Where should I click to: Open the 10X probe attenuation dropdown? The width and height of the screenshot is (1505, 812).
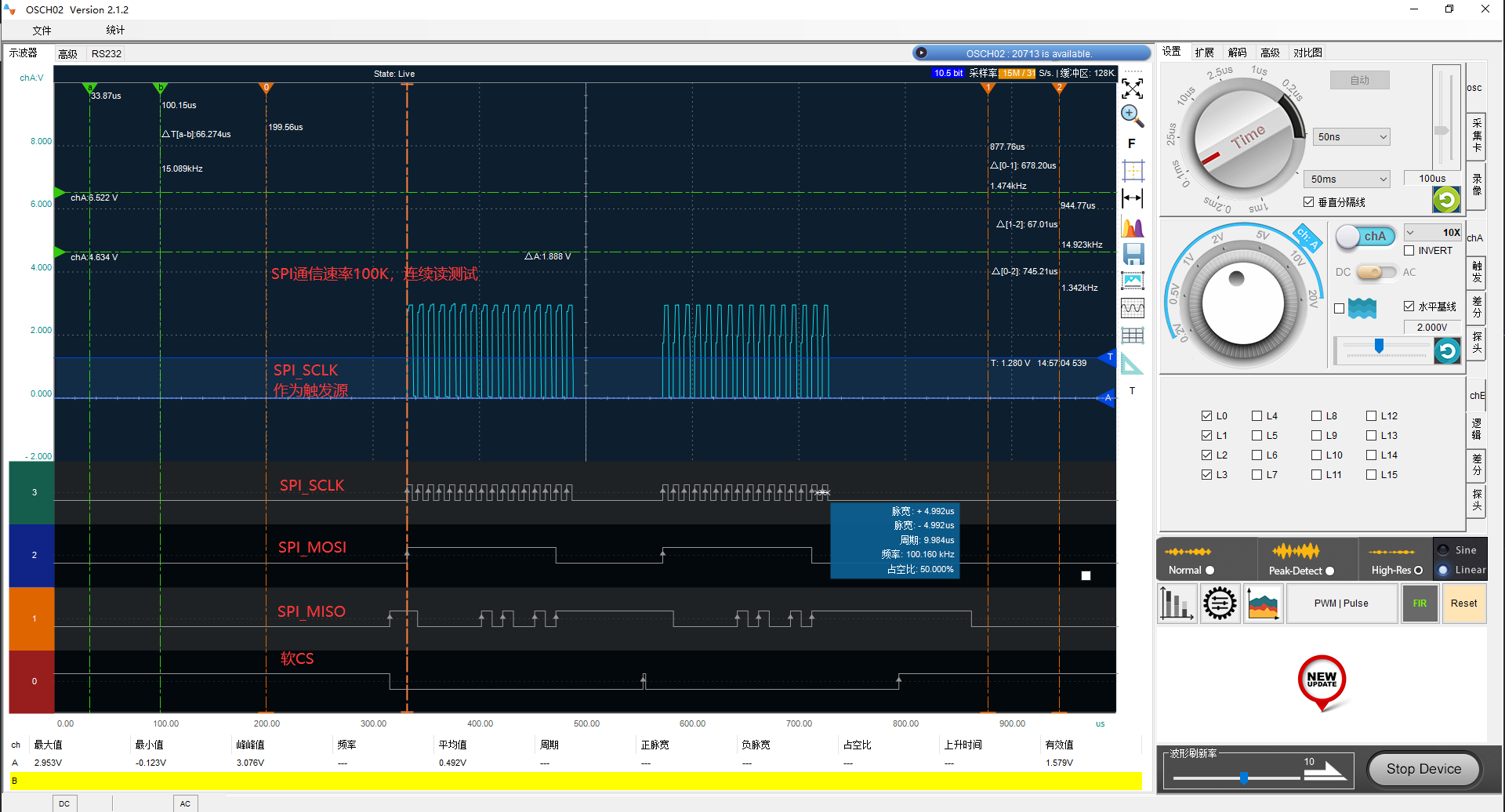click(1432, 232)
